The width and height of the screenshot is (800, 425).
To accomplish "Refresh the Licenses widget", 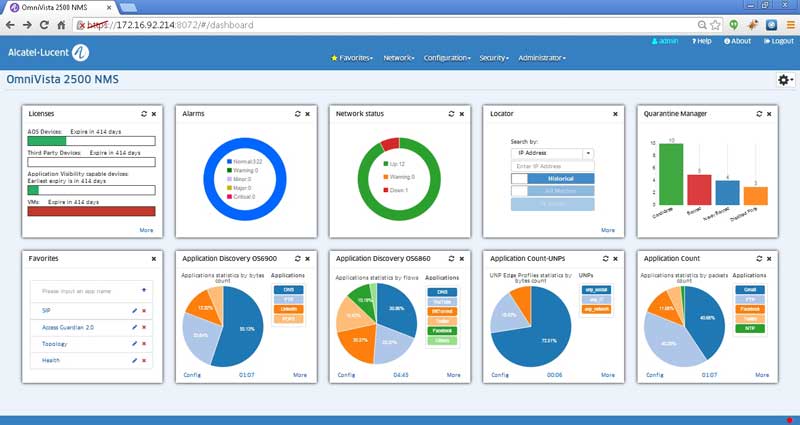I will (x=144, y=114).
